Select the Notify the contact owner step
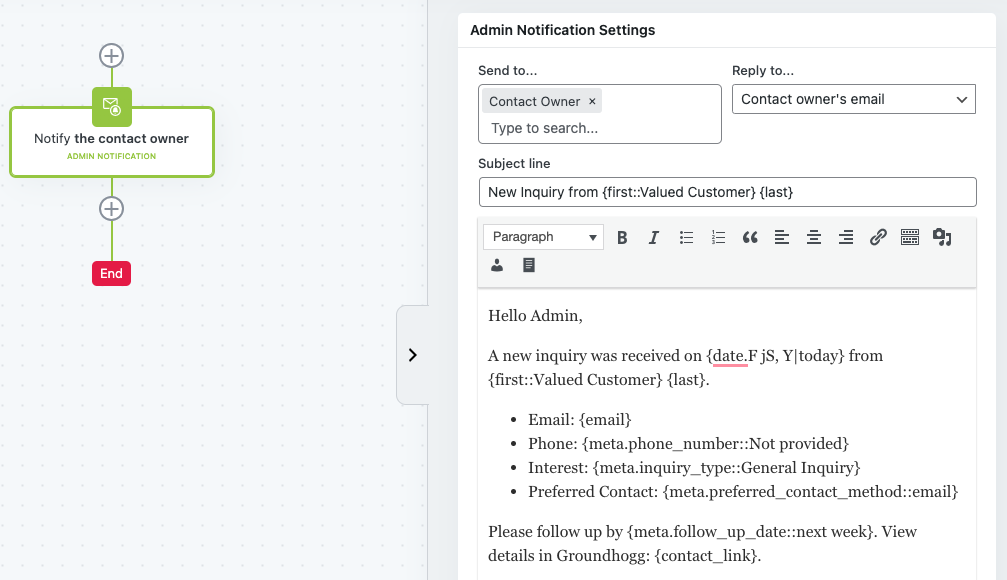1007x580 pixels. point(112,142)
